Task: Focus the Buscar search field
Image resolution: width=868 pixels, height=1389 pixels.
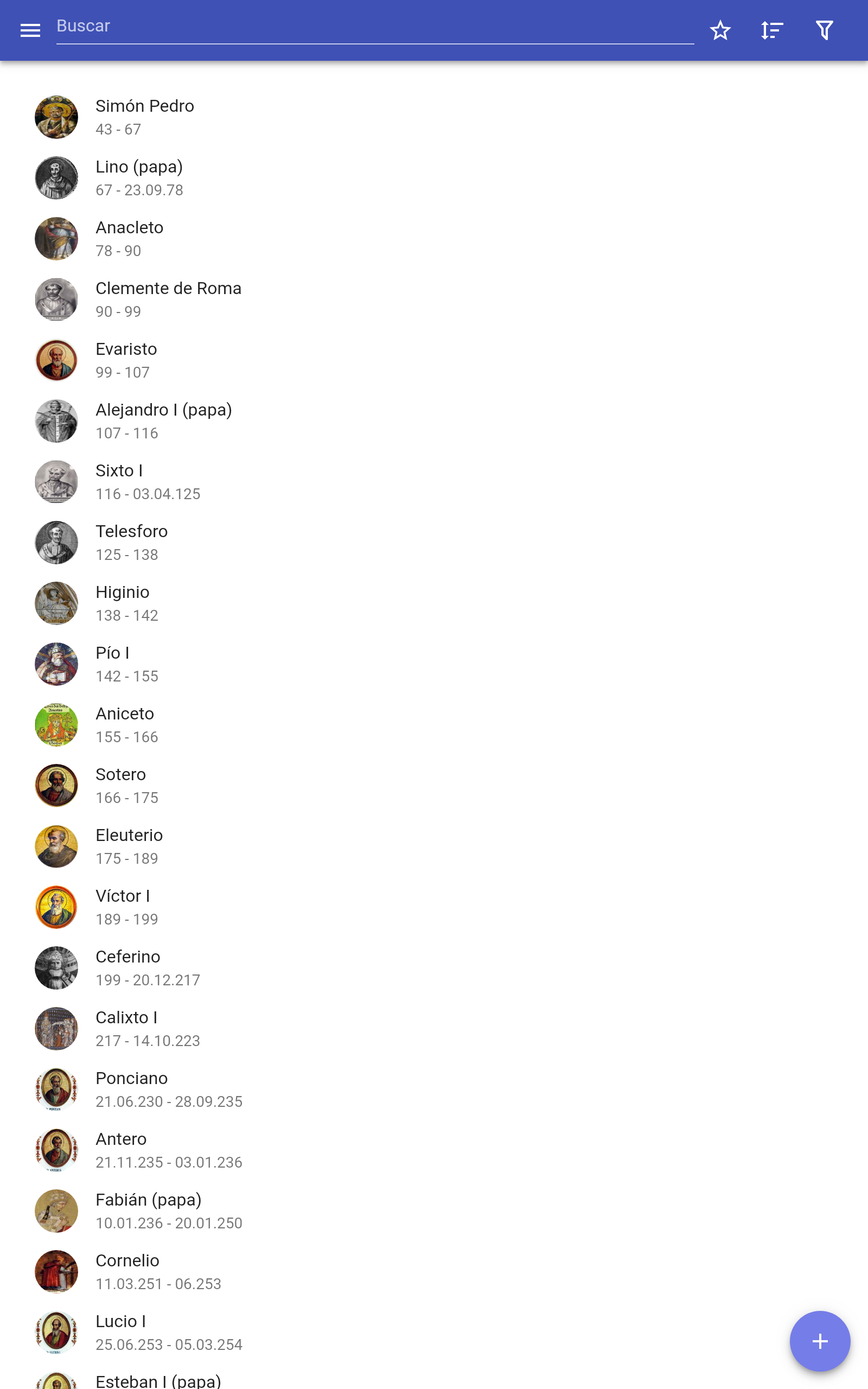Action: 375,27
